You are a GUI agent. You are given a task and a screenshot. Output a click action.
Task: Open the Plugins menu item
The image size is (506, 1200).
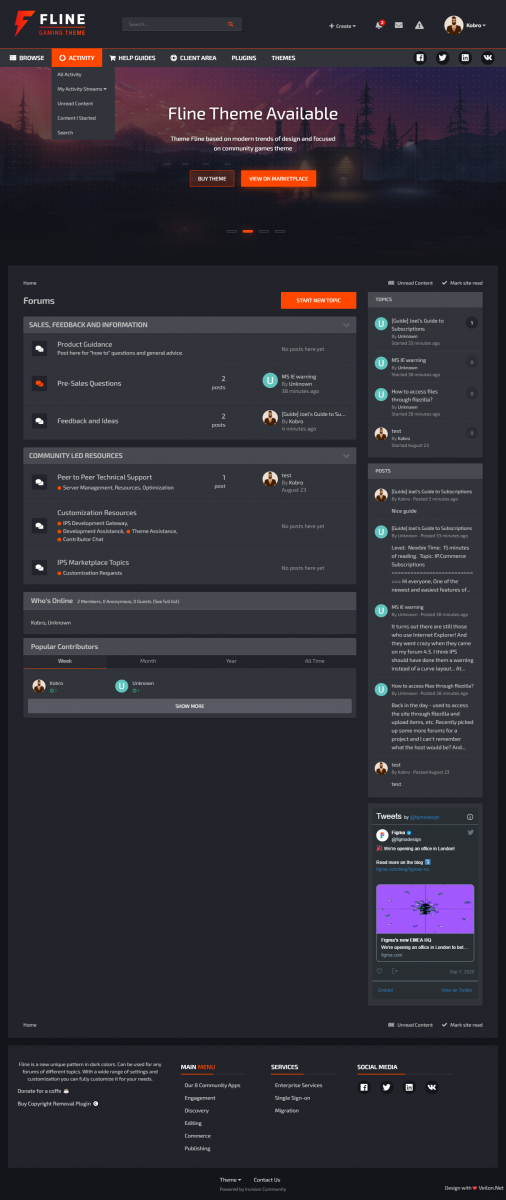244,58
